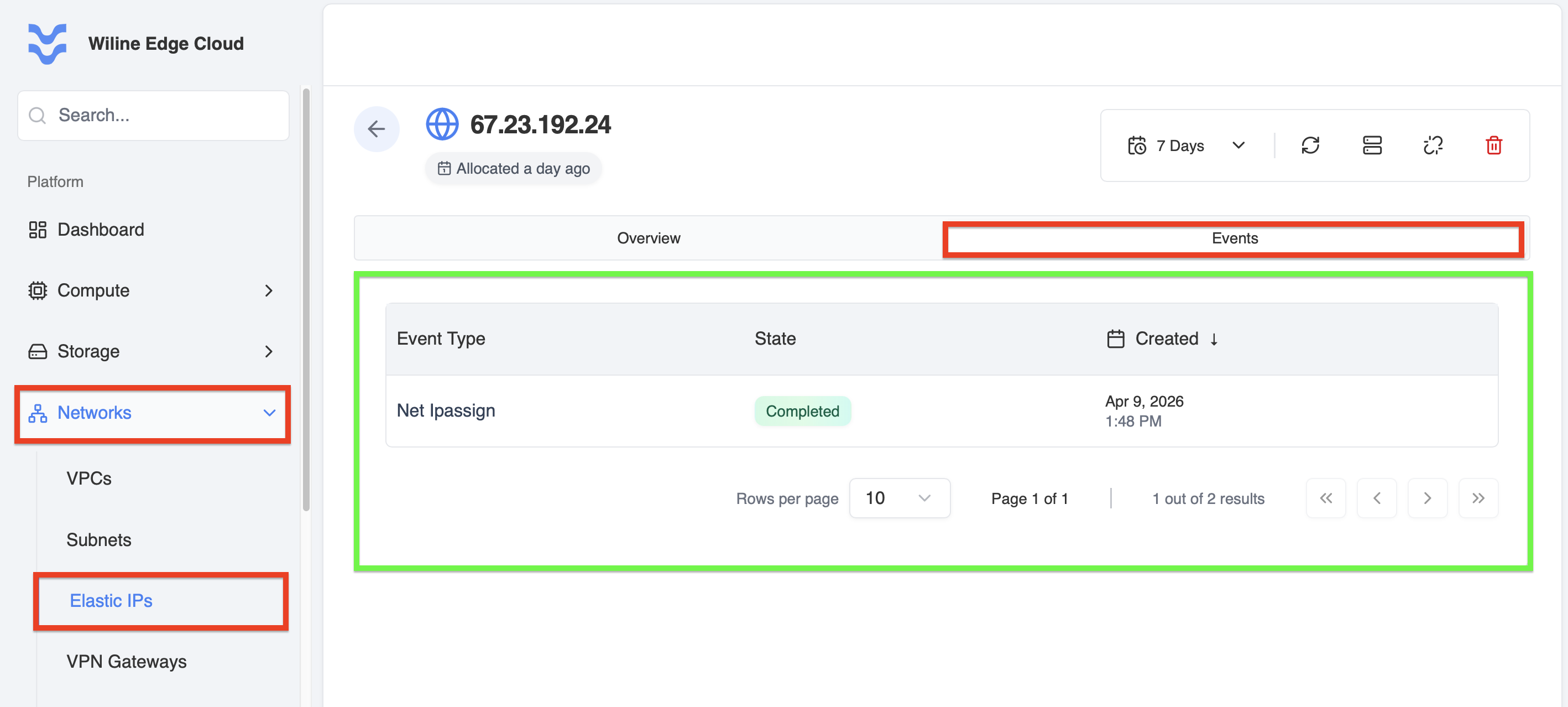Click the Completed status badge
Screen dimensions: 1568x707
[802, 411]
